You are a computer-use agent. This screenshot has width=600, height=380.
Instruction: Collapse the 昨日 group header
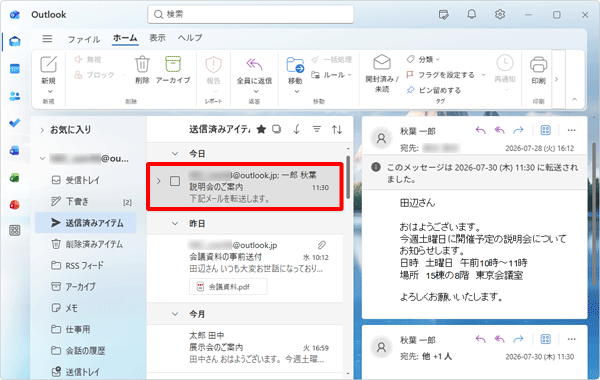pos(175,223)
